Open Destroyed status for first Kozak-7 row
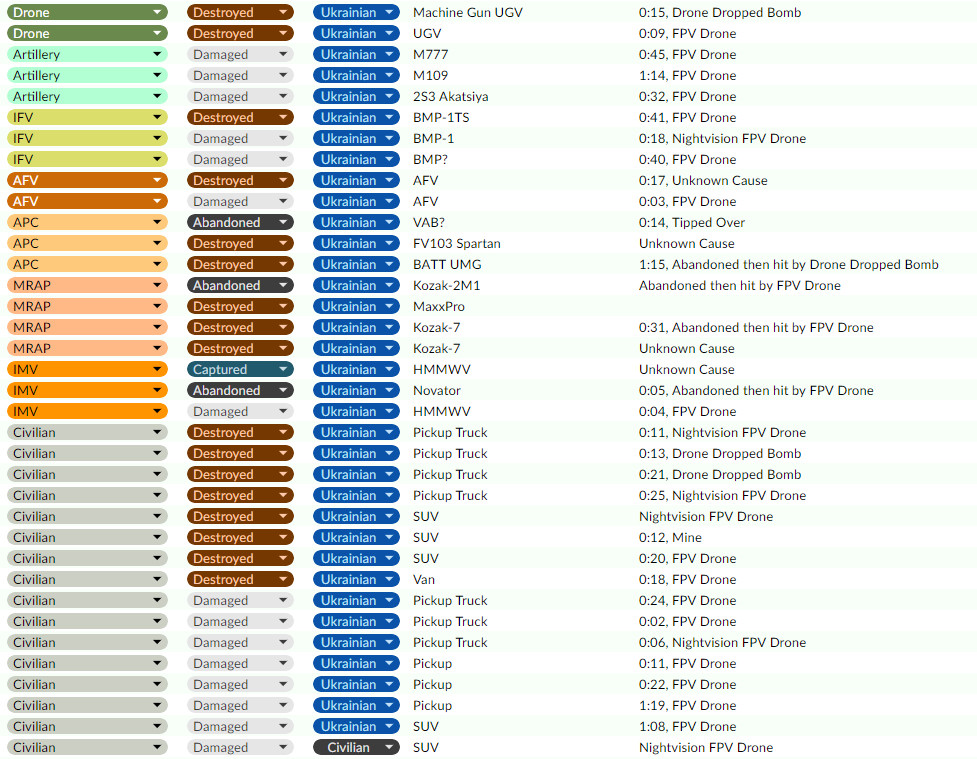The width and height of the screenshot is (977, 759). pos(240,327)
